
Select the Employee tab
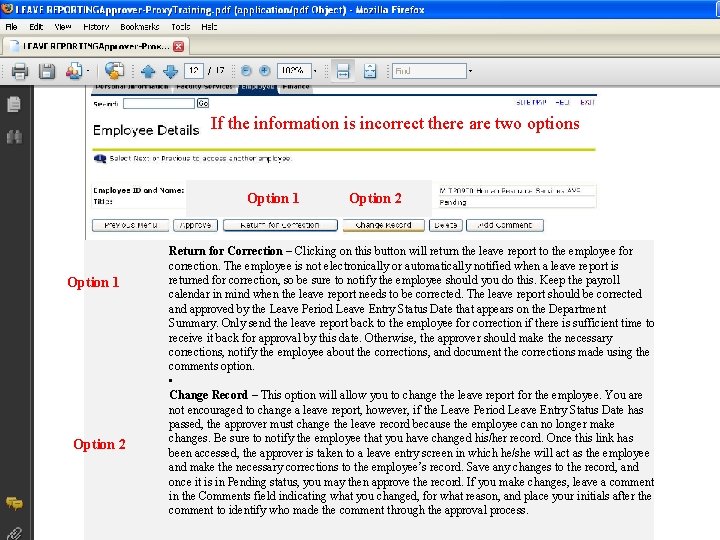pos(258,88)
